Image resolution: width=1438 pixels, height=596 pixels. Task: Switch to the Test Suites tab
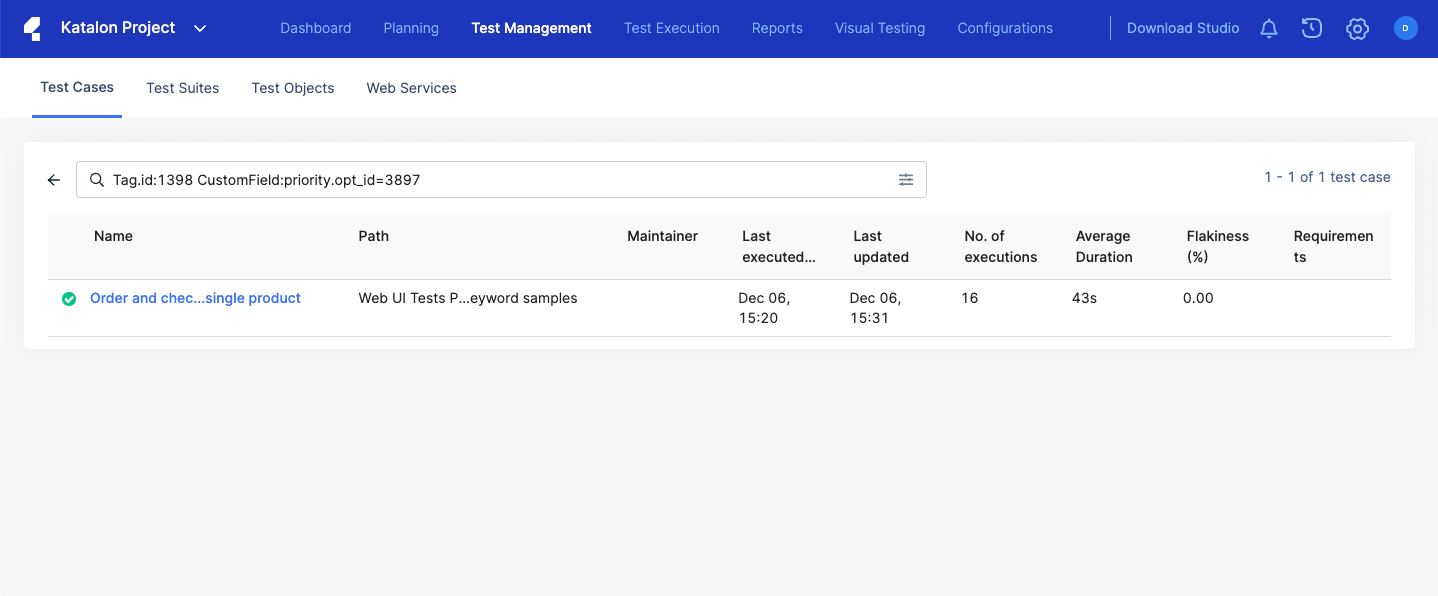point(182,88)
